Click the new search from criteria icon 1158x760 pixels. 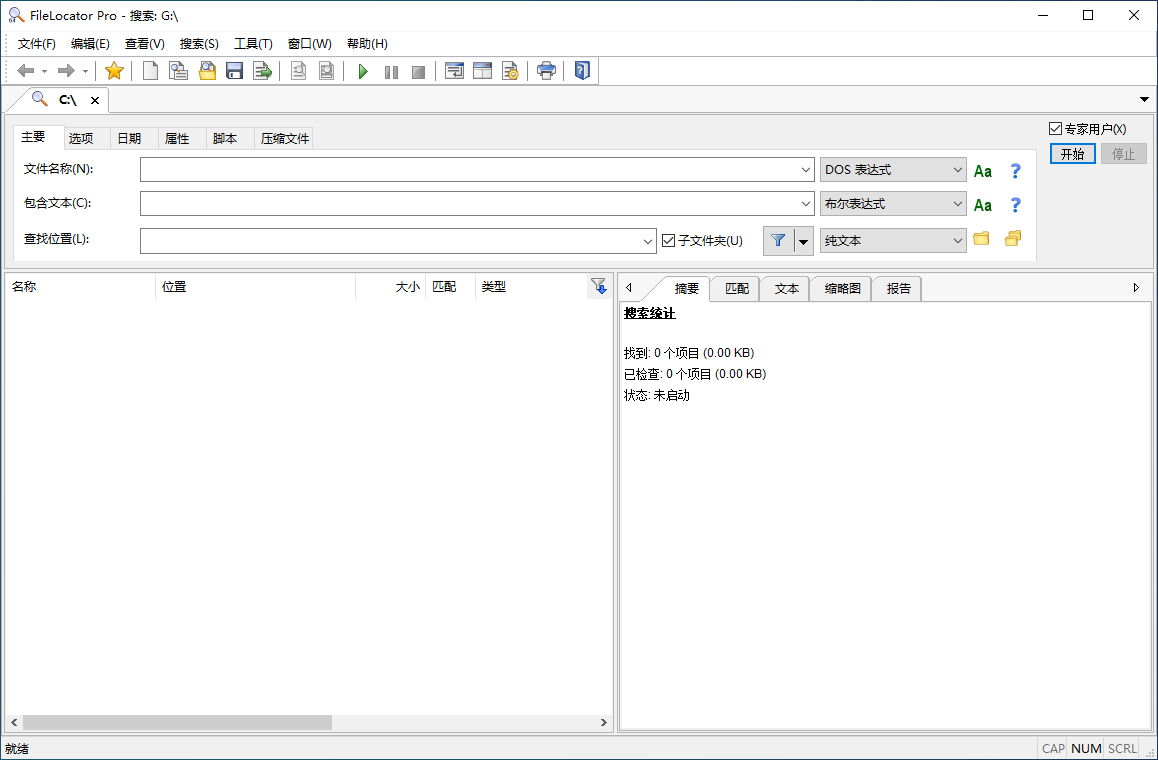(x=178, y=71)
